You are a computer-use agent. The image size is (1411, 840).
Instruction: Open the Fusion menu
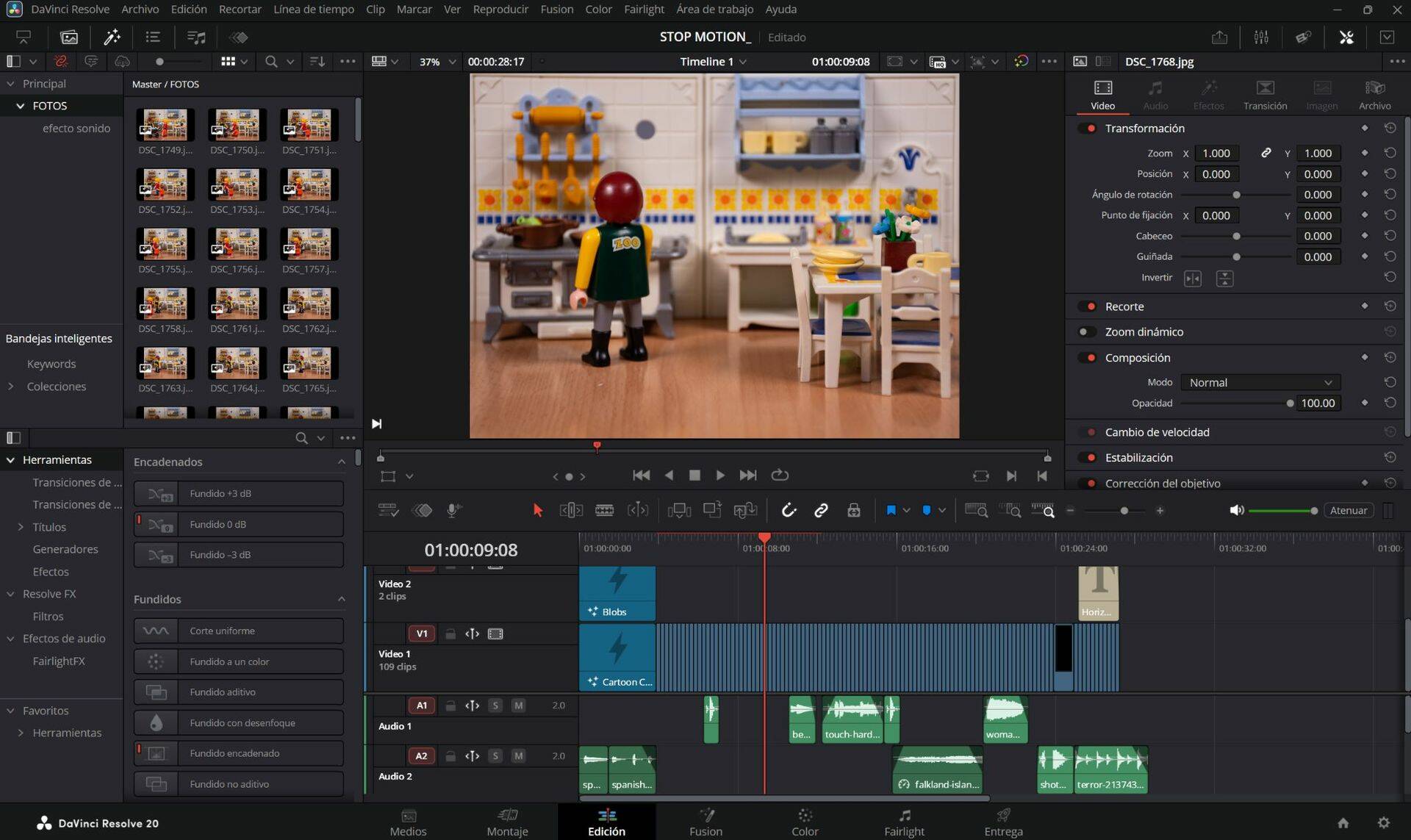pos(556,9)
